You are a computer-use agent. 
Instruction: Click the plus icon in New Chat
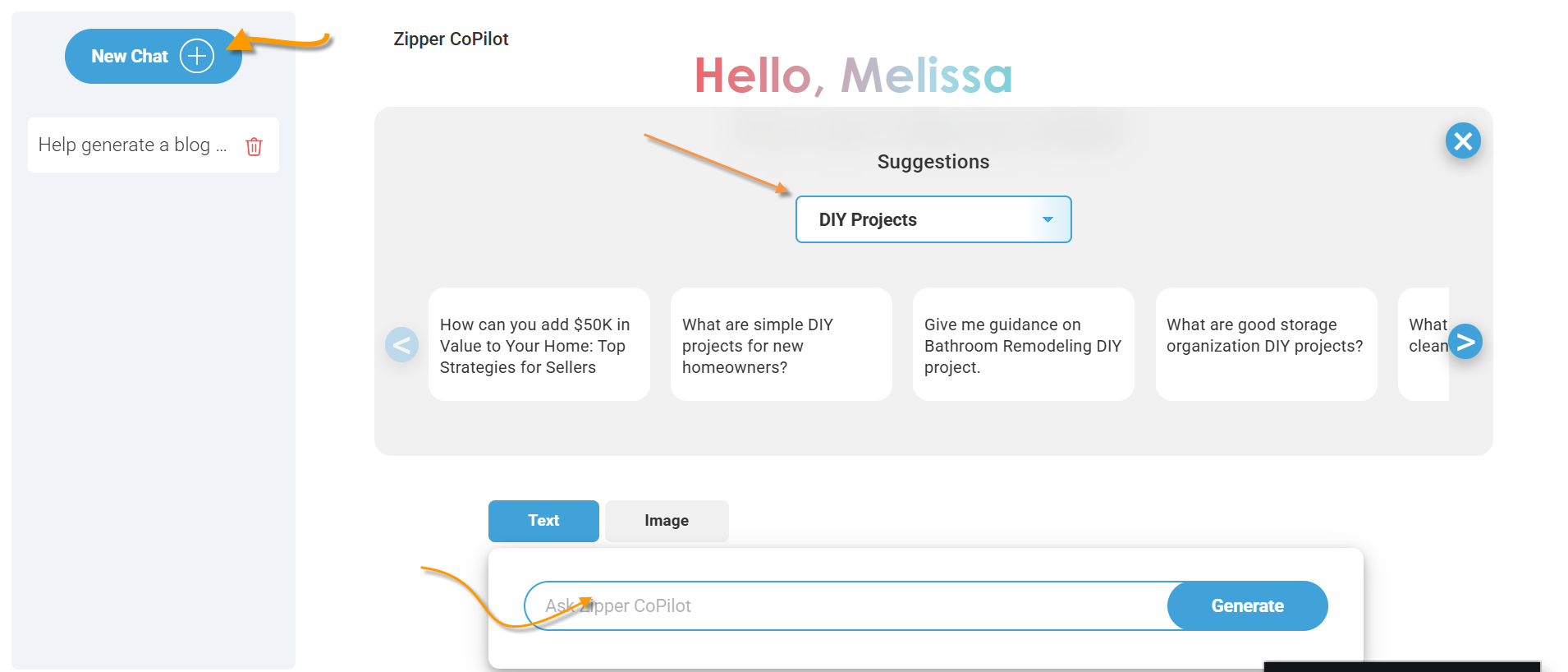pyautogui.click(x=197, y=56)
